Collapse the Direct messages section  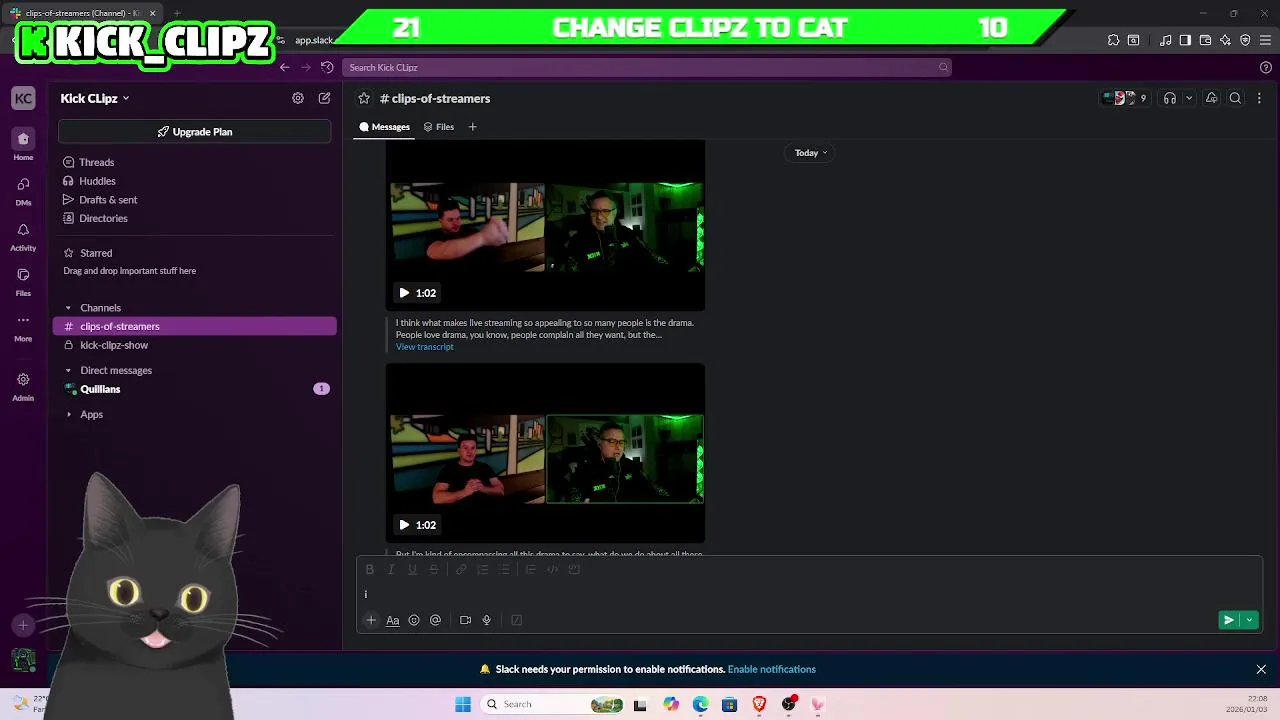point(68,370)
